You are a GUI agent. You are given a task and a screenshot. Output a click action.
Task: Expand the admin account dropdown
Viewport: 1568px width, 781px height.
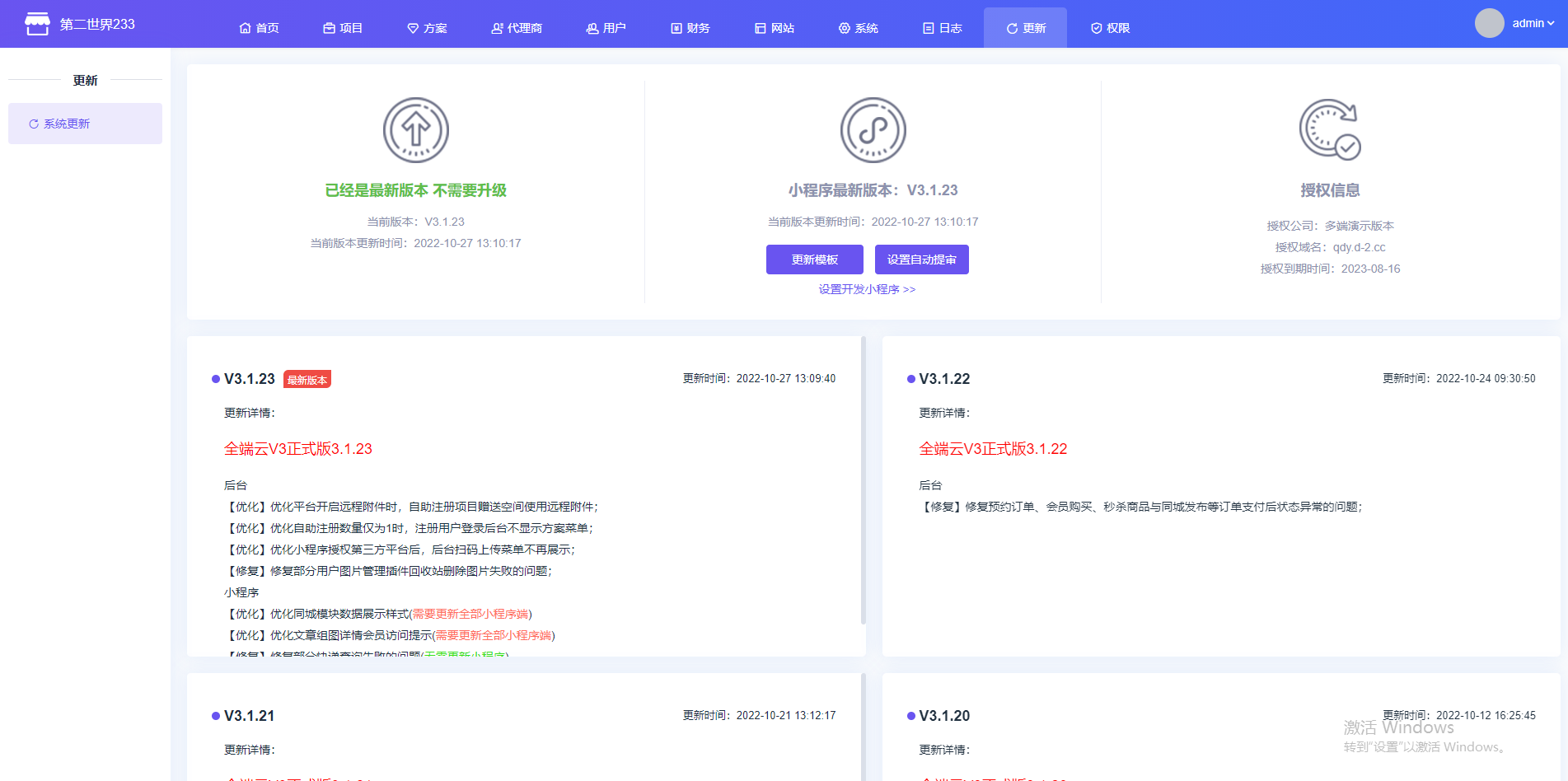coord(1533,23)
